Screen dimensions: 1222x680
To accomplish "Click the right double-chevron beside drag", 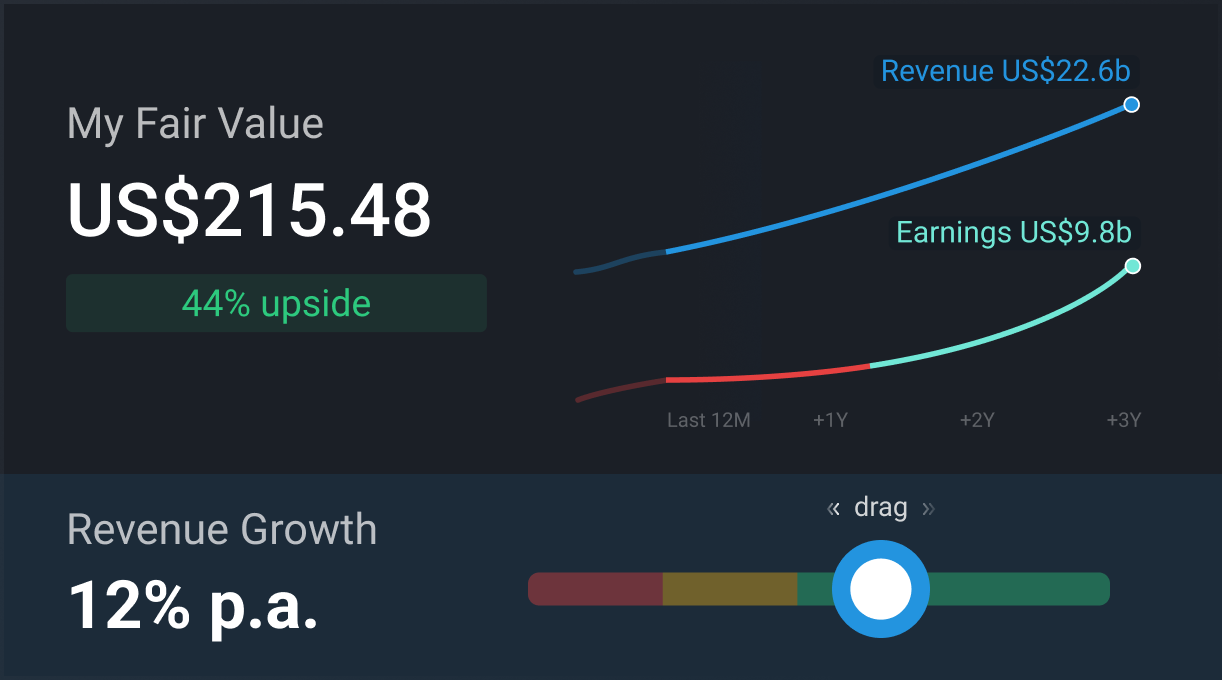I will point(928,509).
